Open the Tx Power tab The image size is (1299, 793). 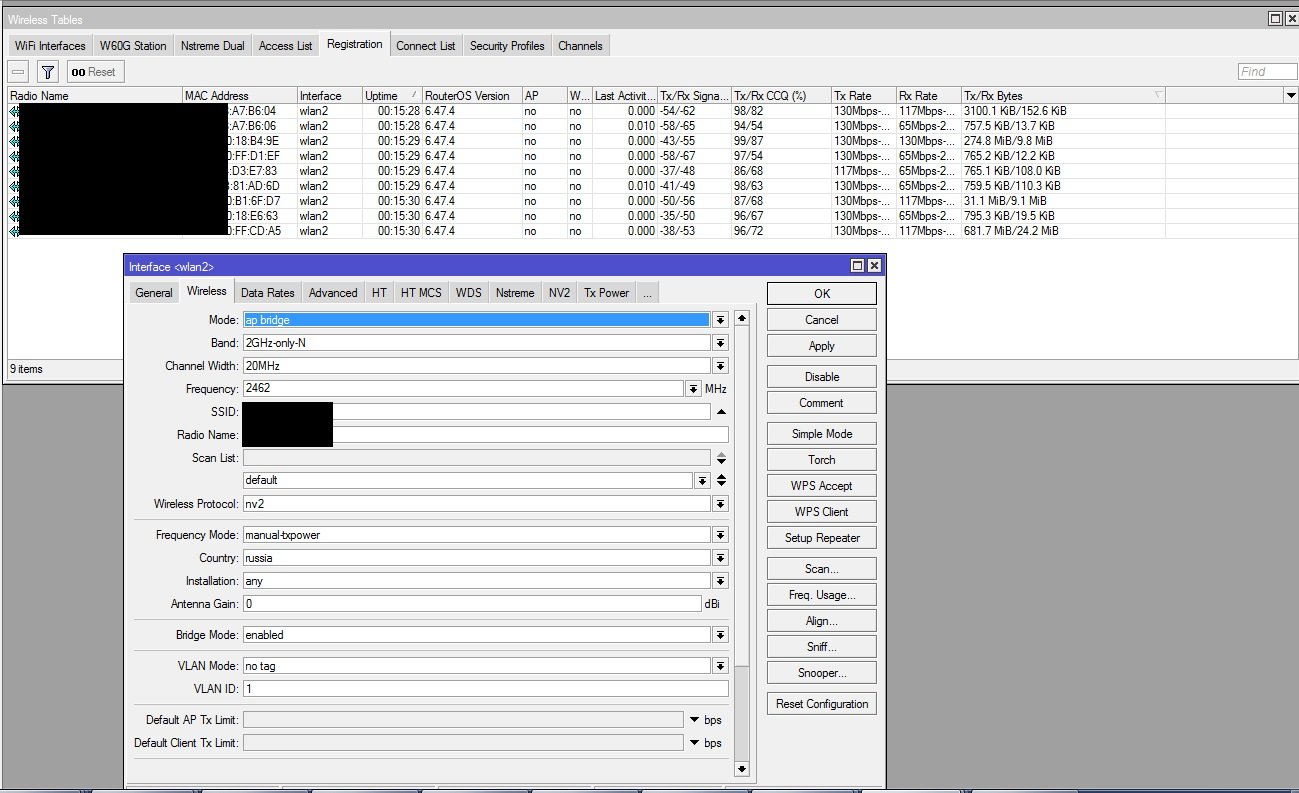606,293
